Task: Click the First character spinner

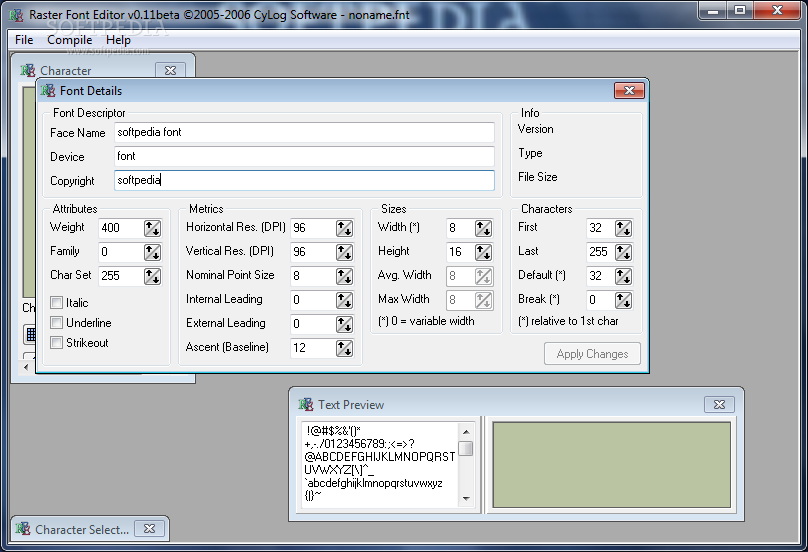Action: coord(624,228)
